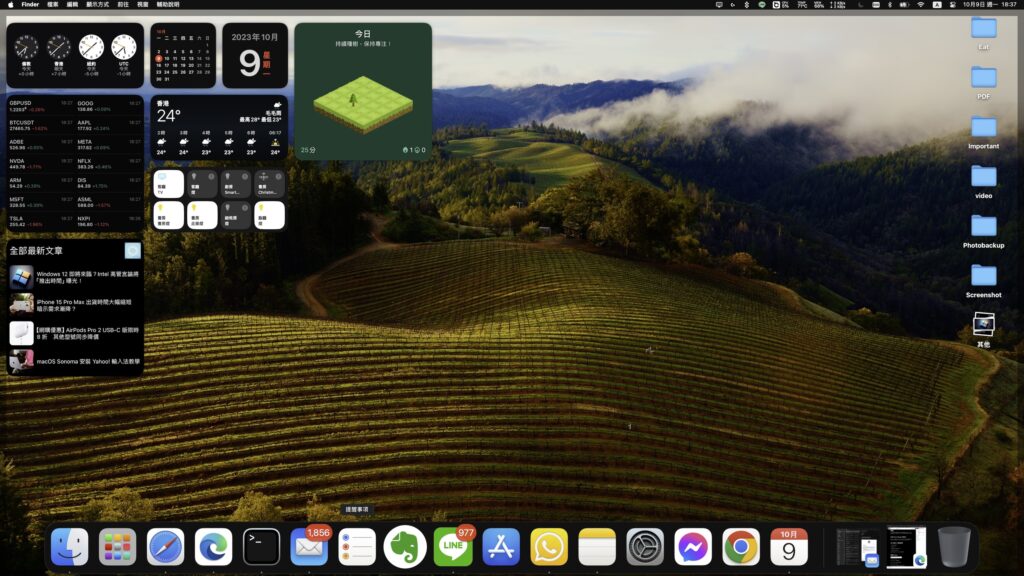Toggle the TV accessory in the Home widget
1024x576 pixels.
point(168,184)
